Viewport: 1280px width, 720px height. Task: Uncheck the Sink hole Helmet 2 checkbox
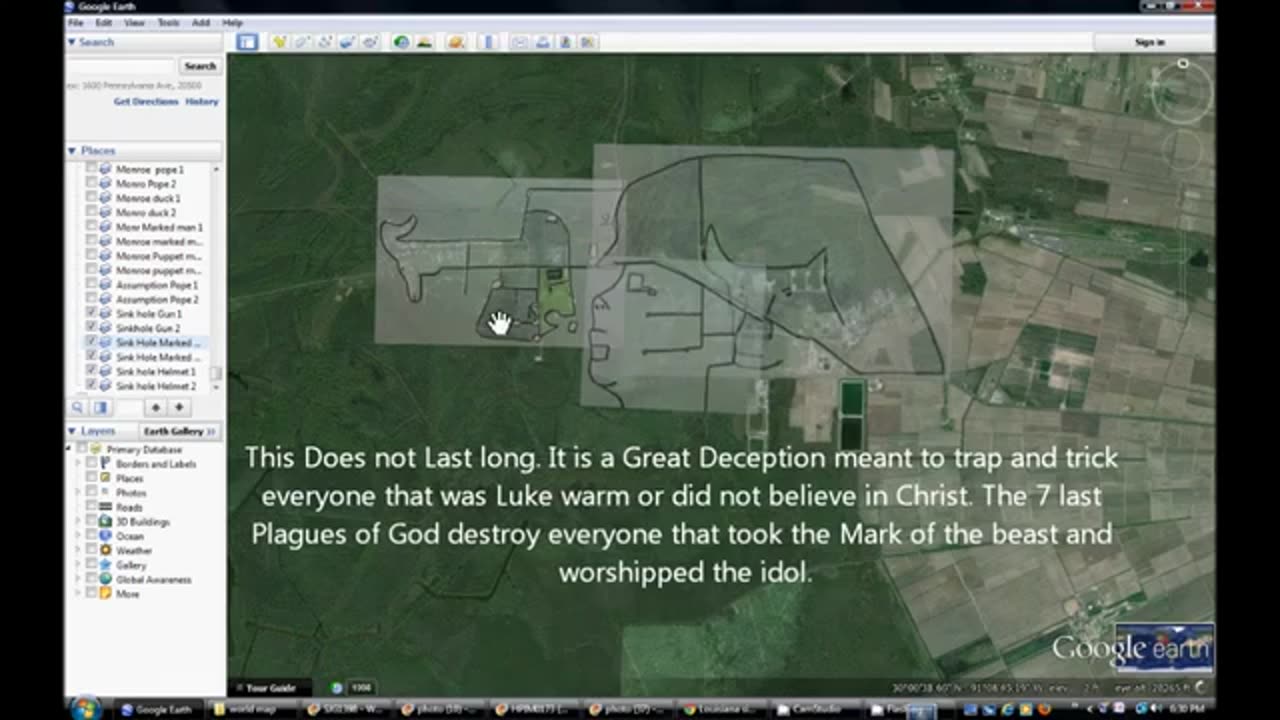point(92,386)
